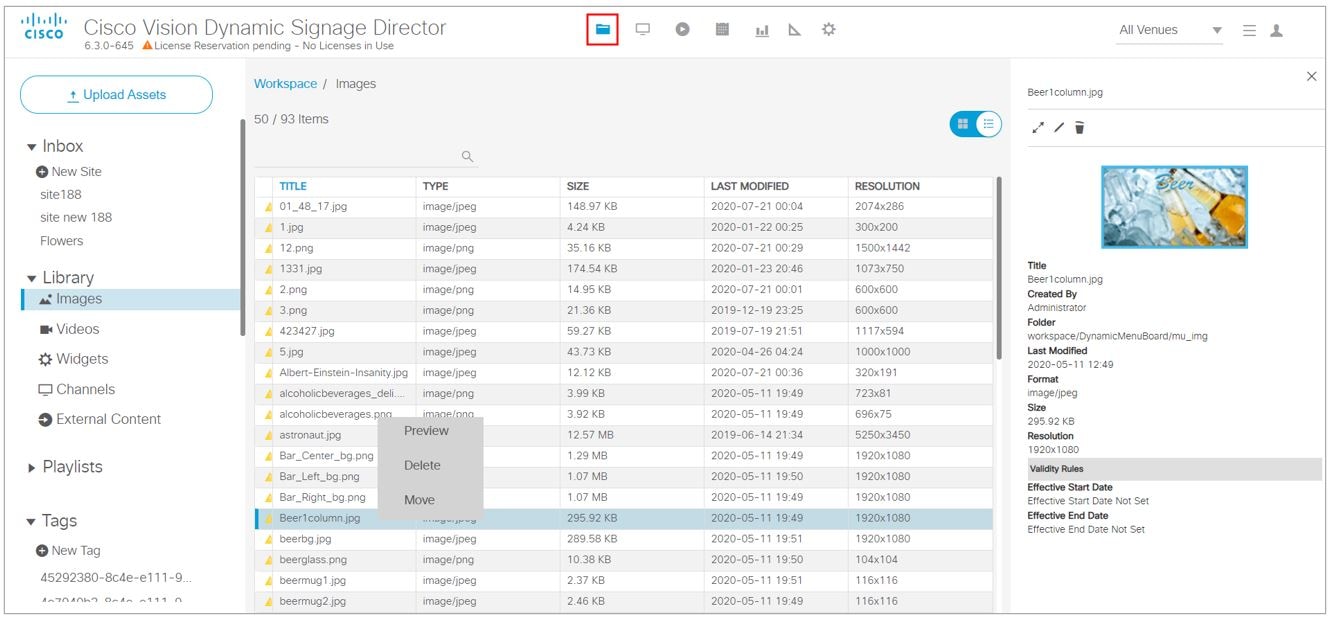The width and height of the screenshot is (1335, 622).
Task: Open the scheduling calendar icon
Action: point(722,30)
